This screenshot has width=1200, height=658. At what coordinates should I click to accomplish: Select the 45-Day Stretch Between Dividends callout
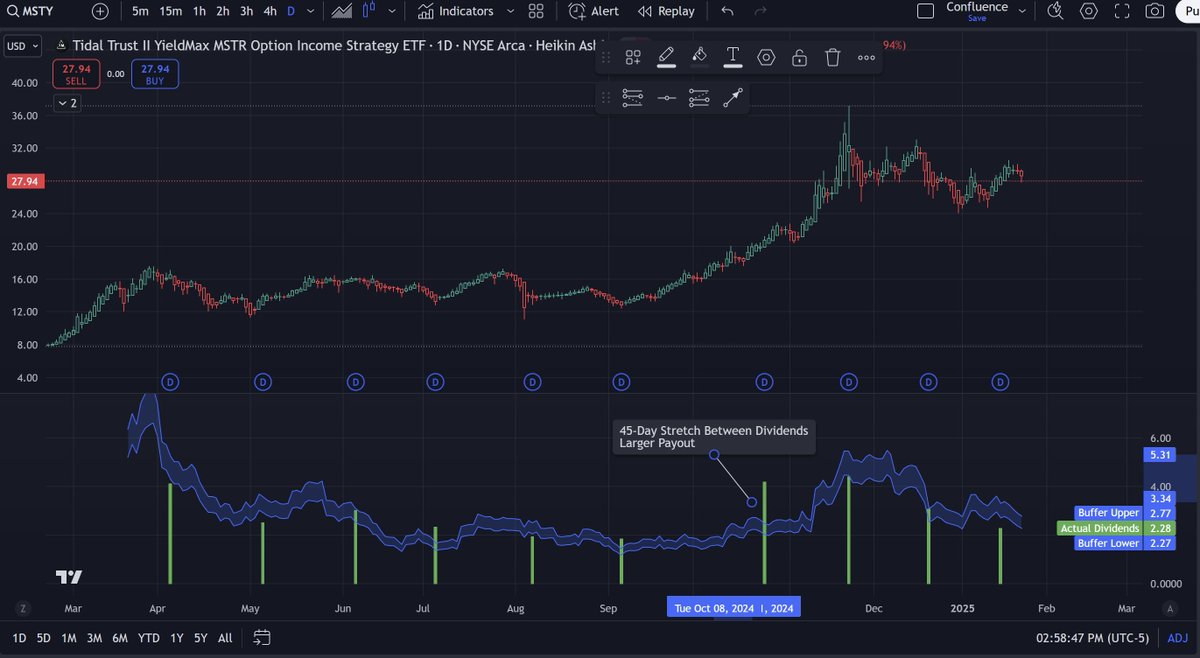(714, 436)
